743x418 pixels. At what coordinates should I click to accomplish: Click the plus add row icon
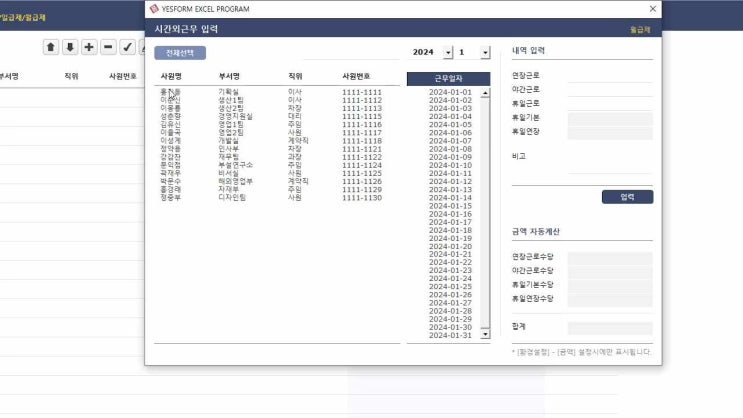(89, 47)
